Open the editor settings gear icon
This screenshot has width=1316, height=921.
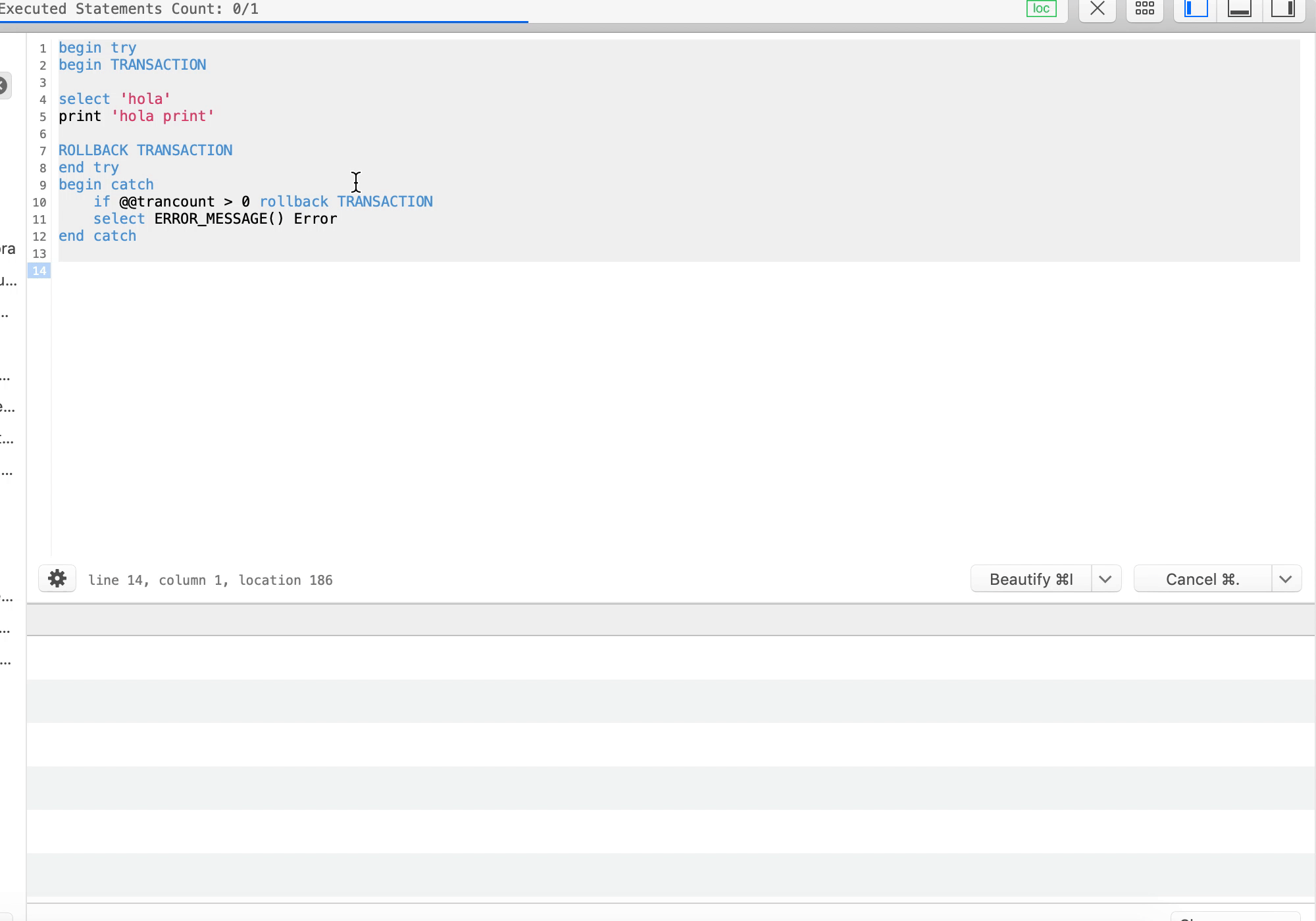(x=57, y=578)
